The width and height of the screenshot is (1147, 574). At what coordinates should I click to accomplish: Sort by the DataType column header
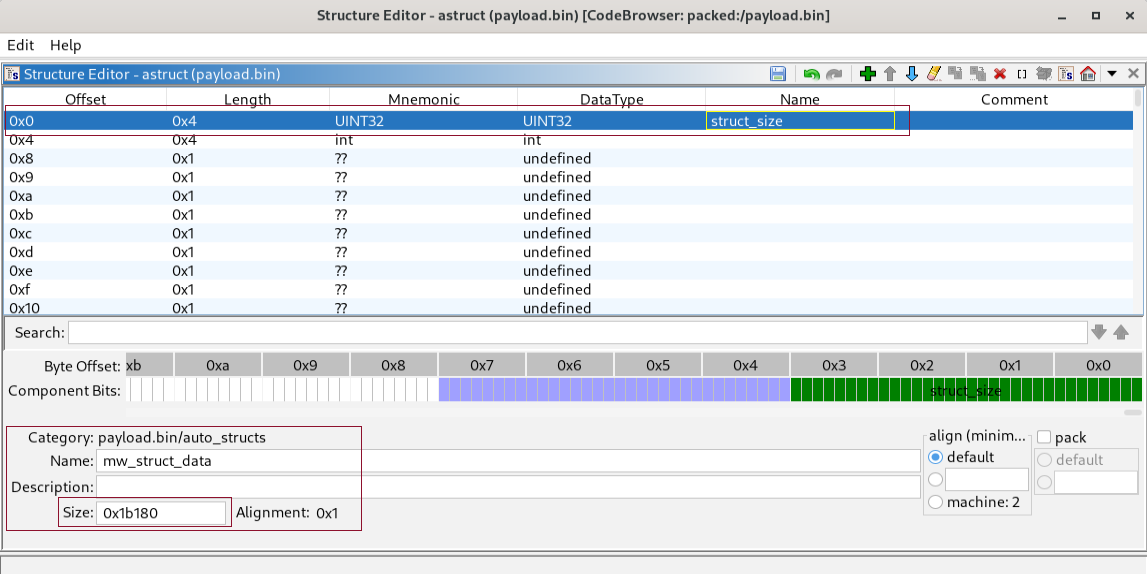pyautogui.click(x=612, y=99)
